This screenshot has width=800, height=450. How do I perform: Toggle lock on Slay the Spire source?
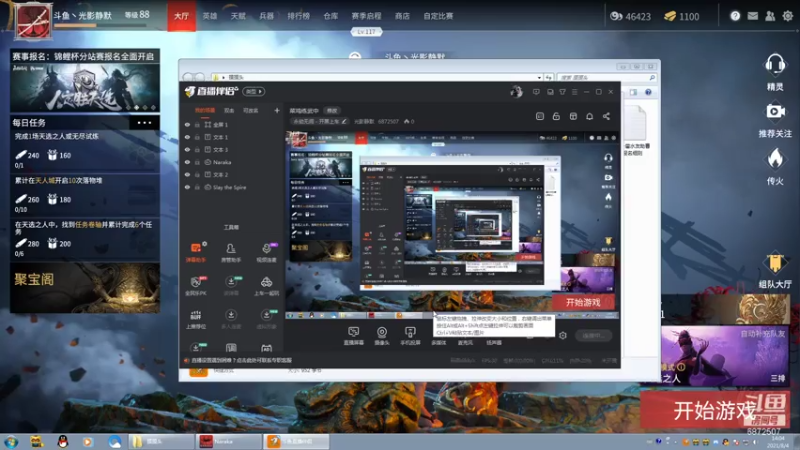tap(197, 187)
